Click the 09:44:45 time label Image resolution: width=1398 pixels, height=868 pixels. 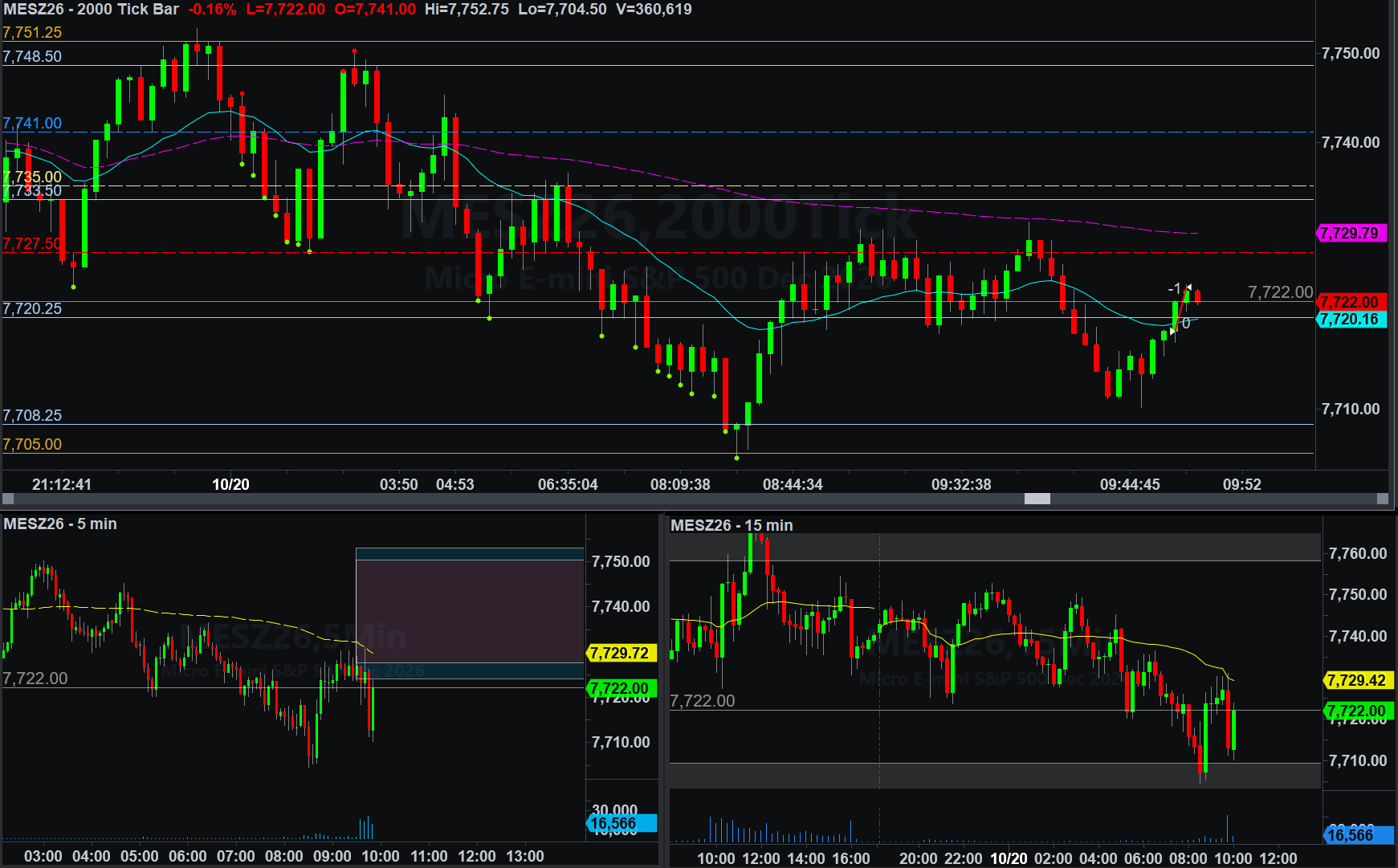point(1130,485)
